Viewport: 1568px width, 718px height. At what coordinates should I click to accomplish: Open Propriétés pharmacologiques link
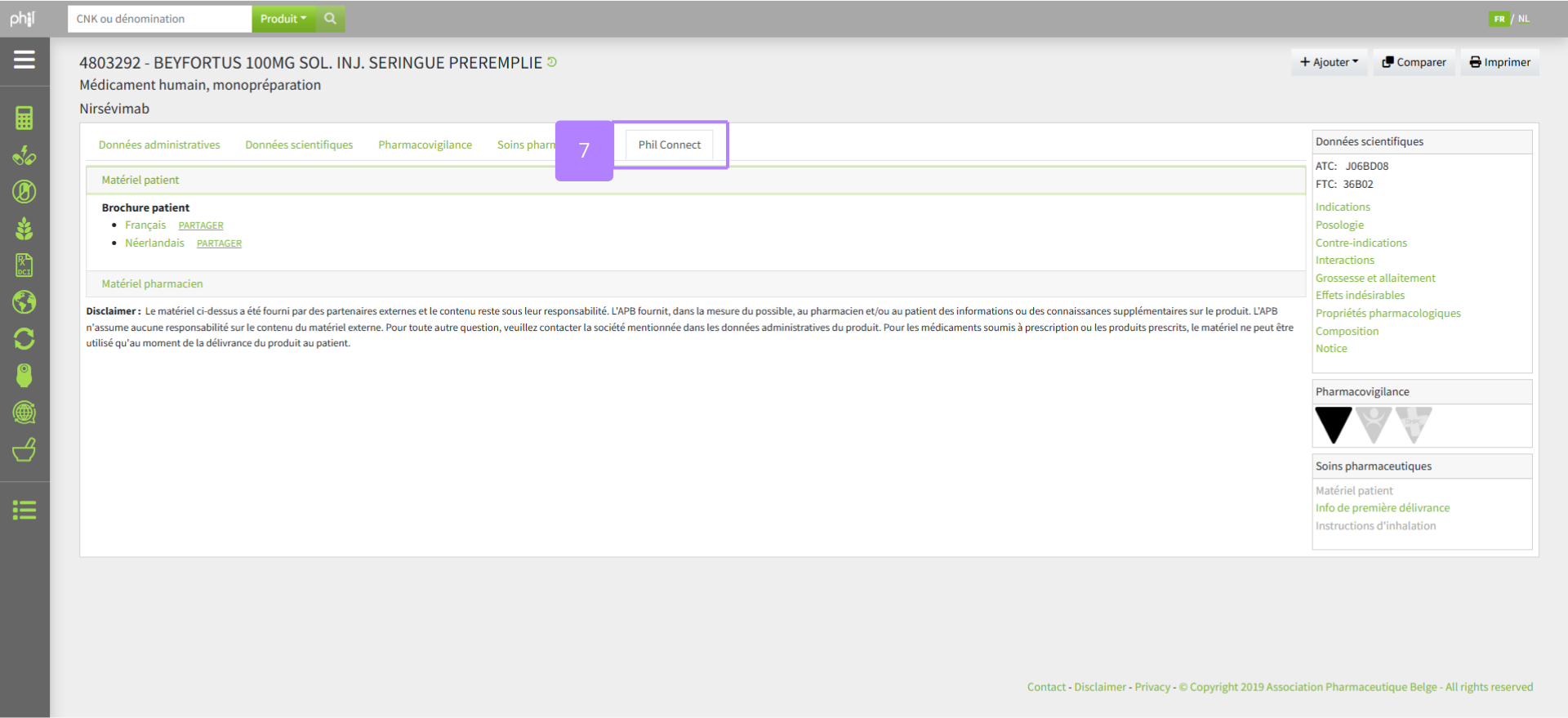pyautogui.click(x=1388, y=313)
